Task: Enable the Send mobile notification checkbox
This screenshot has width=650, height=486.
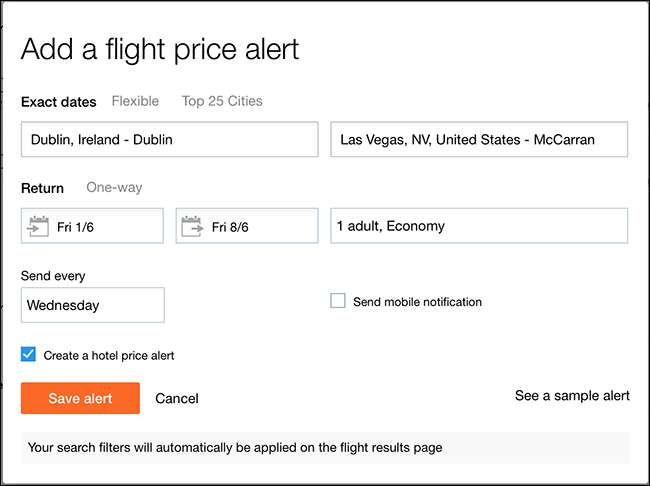Action: coord(338,301)
